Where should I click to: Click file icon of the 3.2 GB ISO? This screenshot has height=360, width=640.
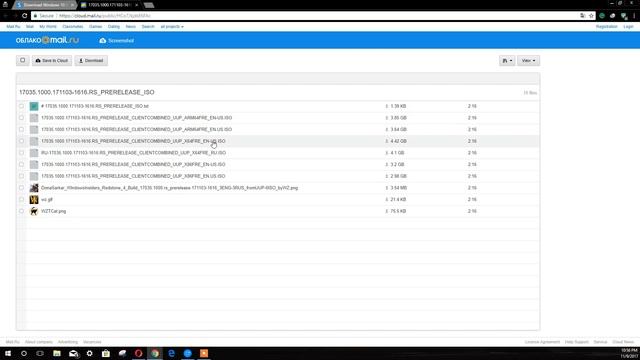coord(34,164)
